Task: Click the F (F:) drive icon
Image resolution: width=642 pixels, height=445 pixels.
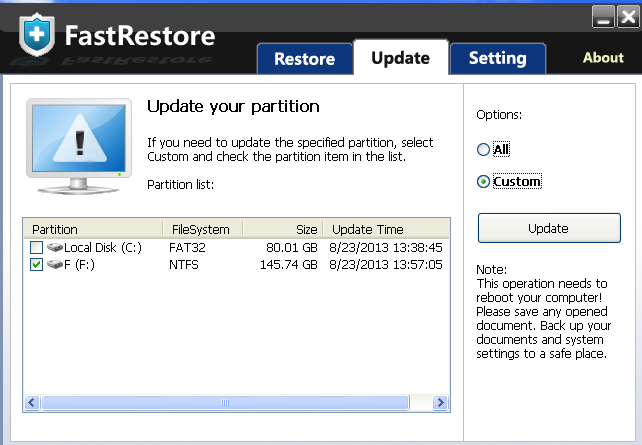Action: pyautogui.click(x=54, y=265)
